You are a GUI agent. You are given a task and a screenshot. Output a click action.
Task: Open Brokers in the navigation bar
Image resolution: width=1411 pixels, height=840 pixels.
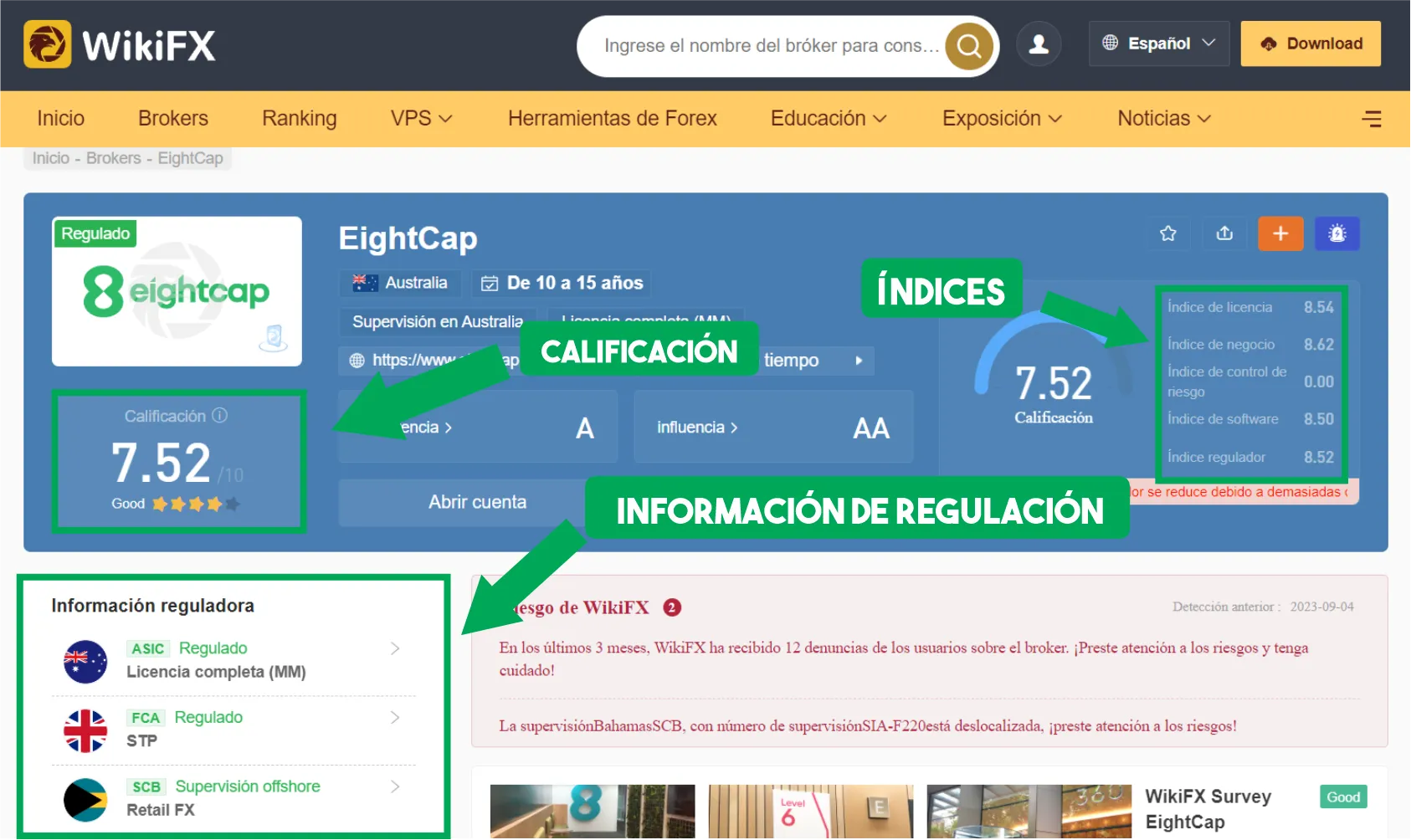(173, 119)
